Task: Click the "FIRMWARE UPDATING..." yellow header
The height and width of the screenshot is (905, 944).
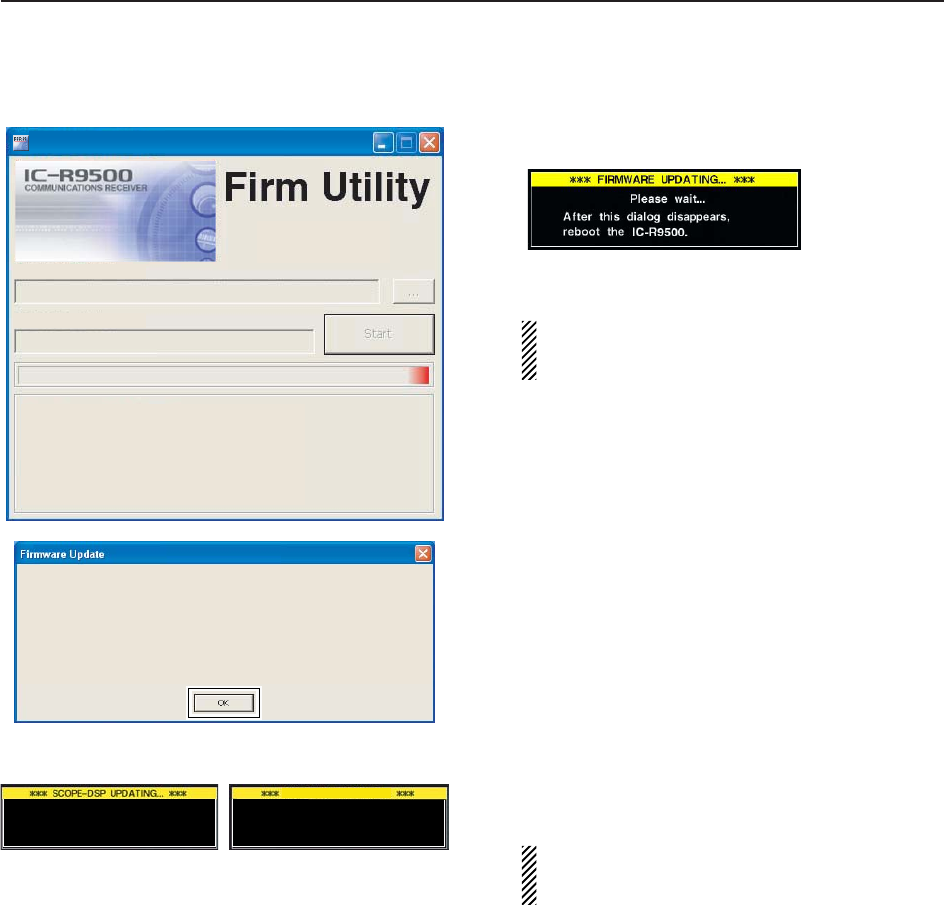Action: coord(664,179)
